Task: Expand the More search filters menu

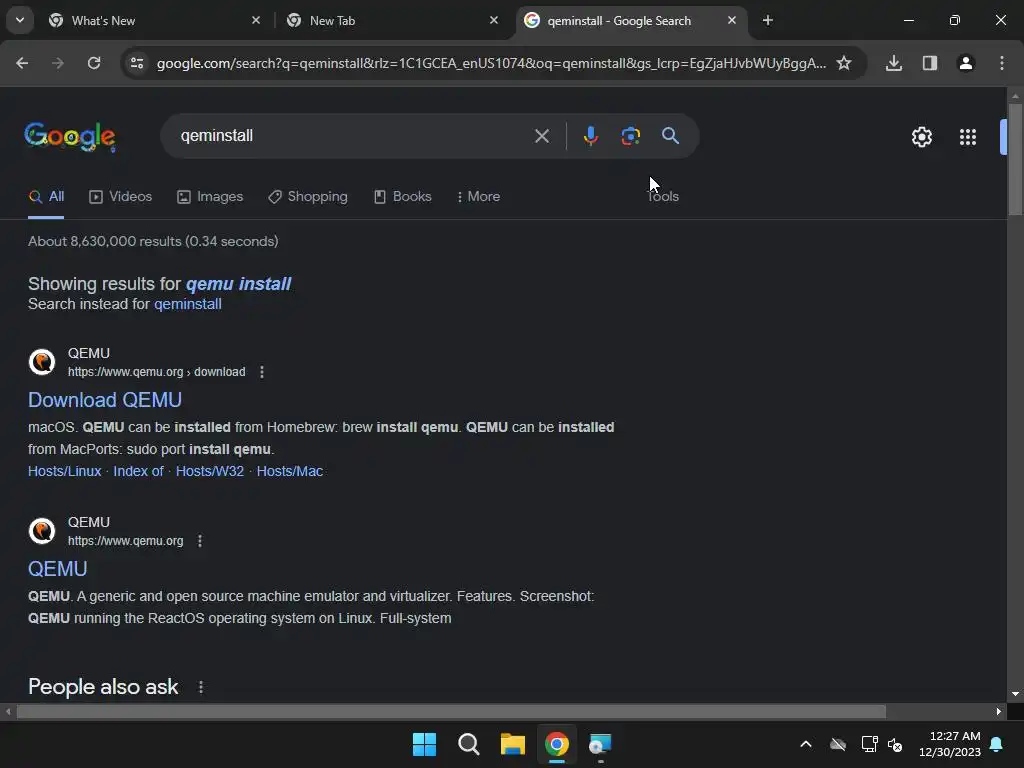Action: 479,197
